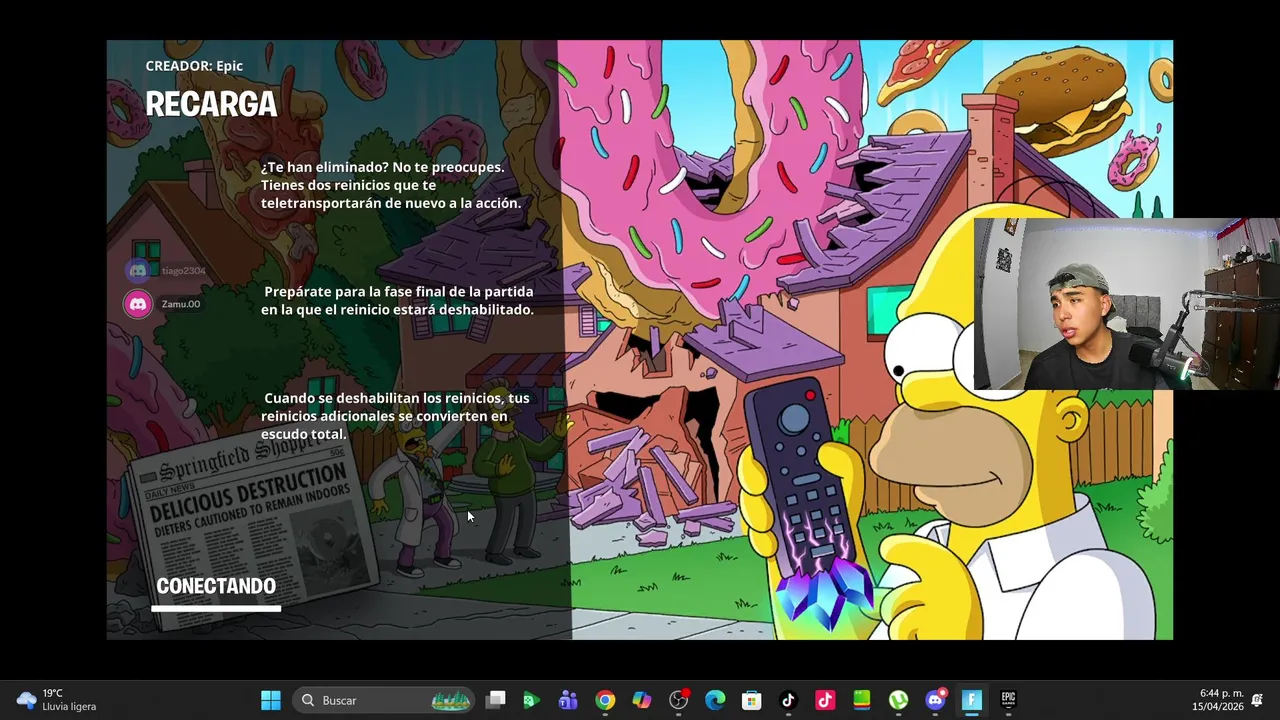The height and width of the screenshot is (720, 1280).
Task: Open the black TikTok taskbar icon
Action: [x=788, y=700]
